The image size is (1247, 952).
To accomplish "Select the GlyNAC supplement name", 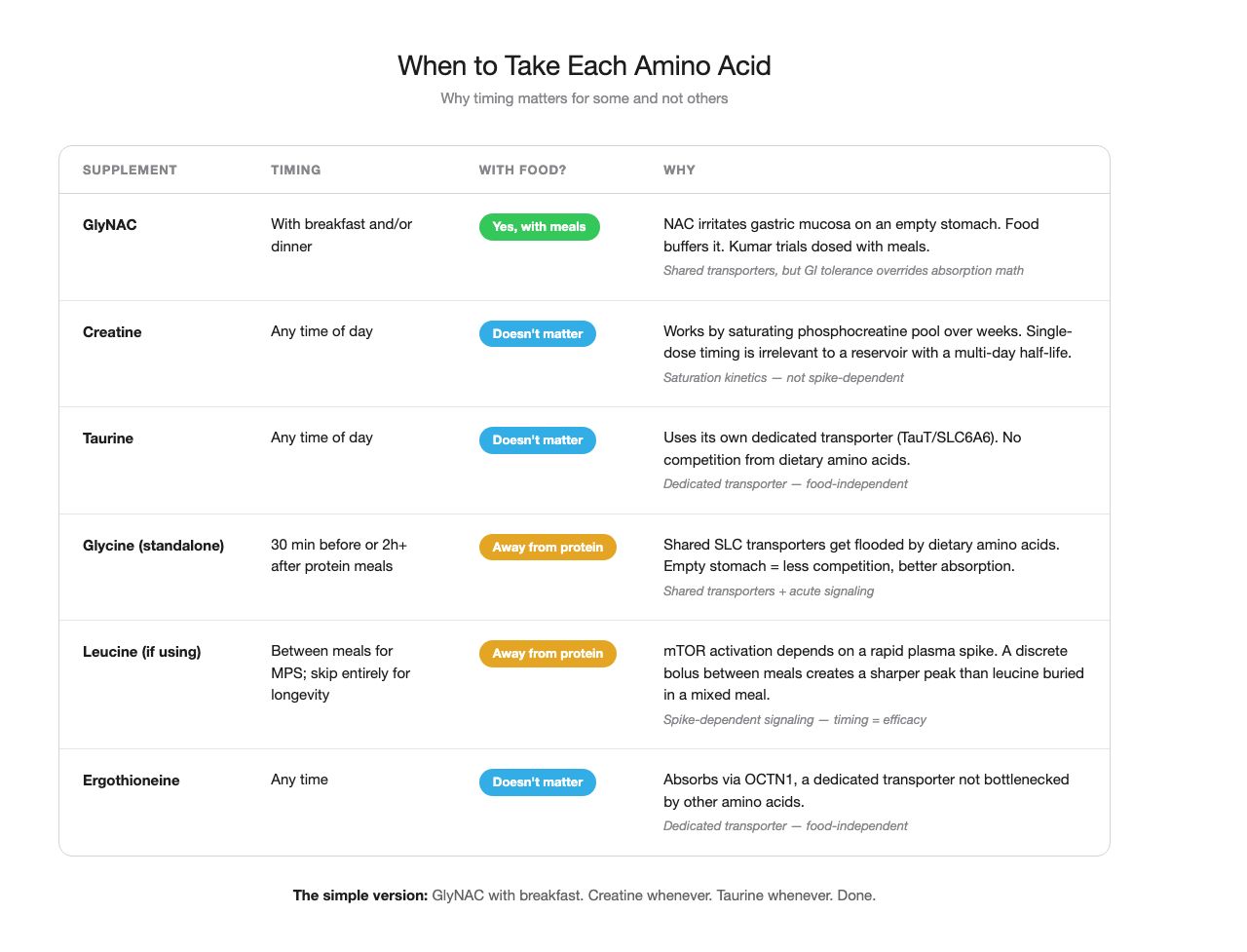I will pyautogui.click(x=109, y=225).
